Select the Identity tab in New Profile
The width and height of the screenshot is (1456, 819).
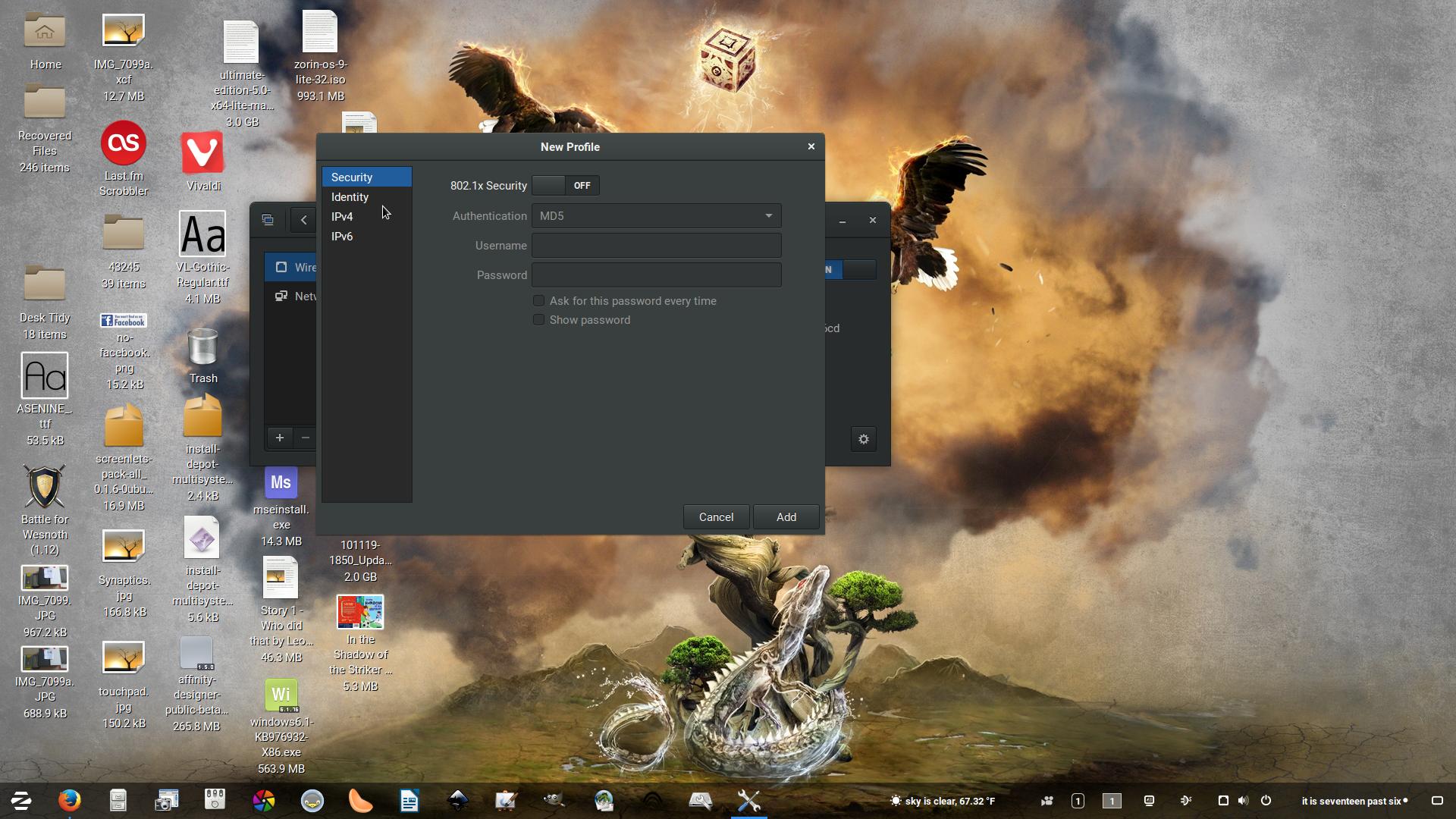click(x=350, y=196)
